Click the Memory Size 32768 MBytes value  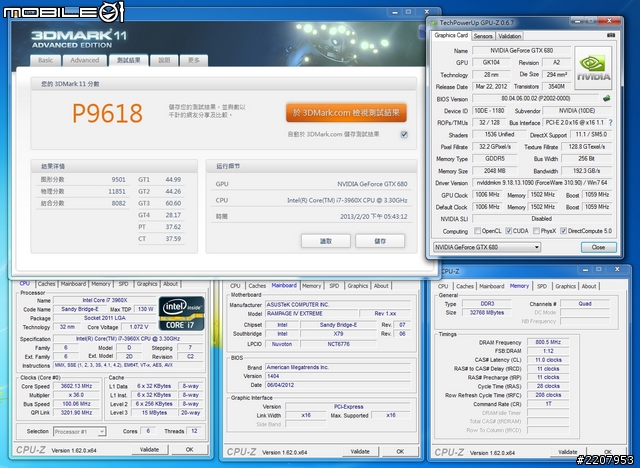[x=487, y=313]
